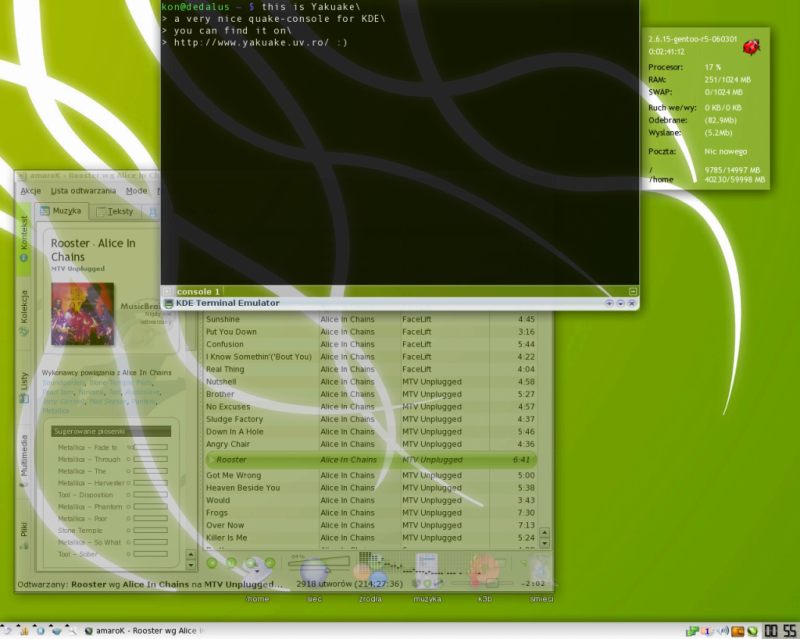This screenshot has width=800, height=639.
Task: Click the remaining time display -2:02
Action: point(532,583)
